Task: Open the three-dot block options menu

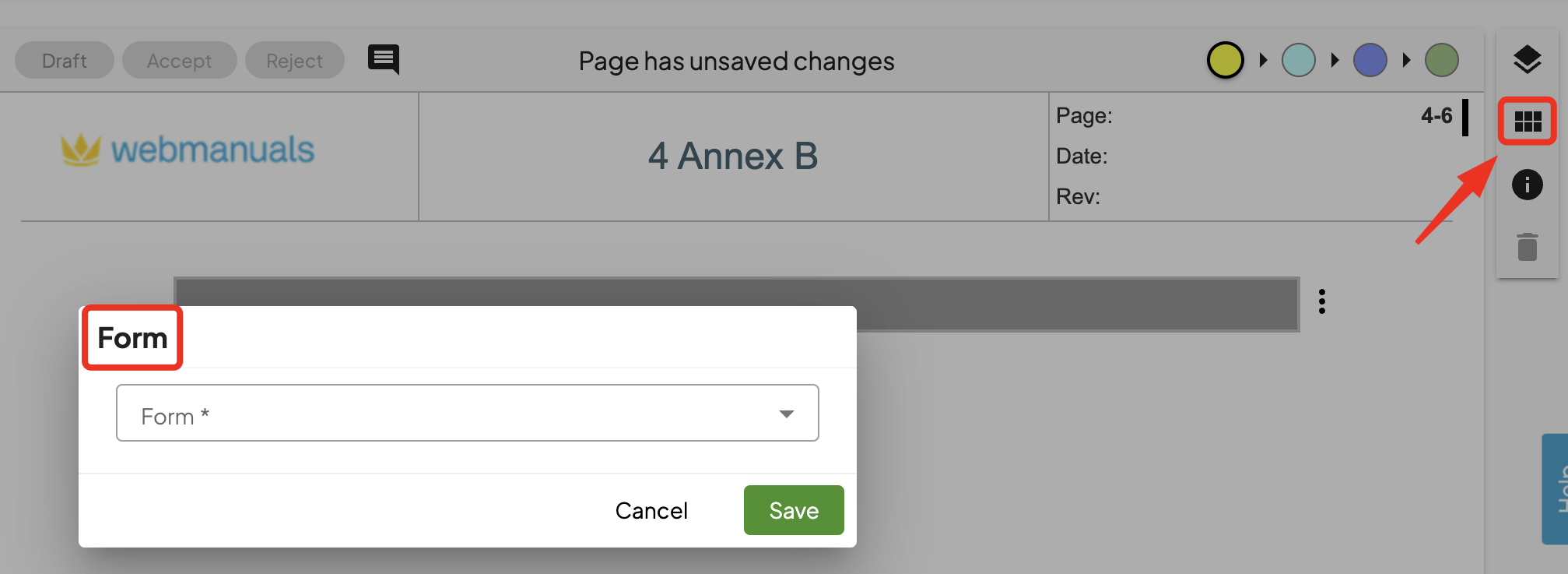Action: (x=1321, y=301)
